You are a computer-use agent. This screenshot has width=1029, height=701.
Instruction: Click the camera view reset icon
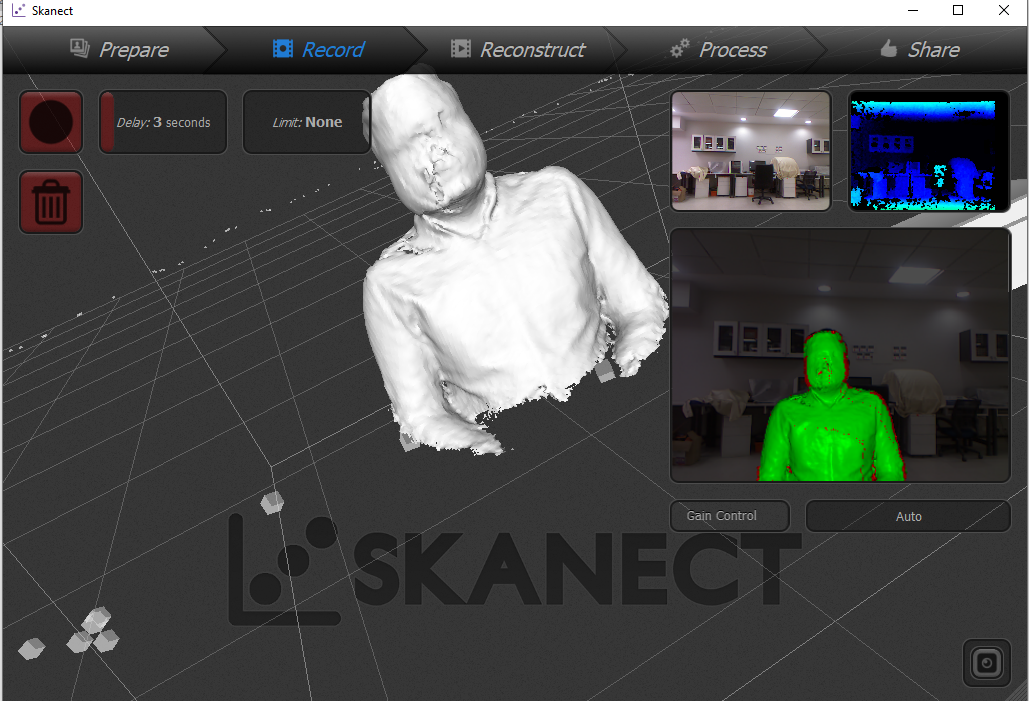tap(986, 663)
